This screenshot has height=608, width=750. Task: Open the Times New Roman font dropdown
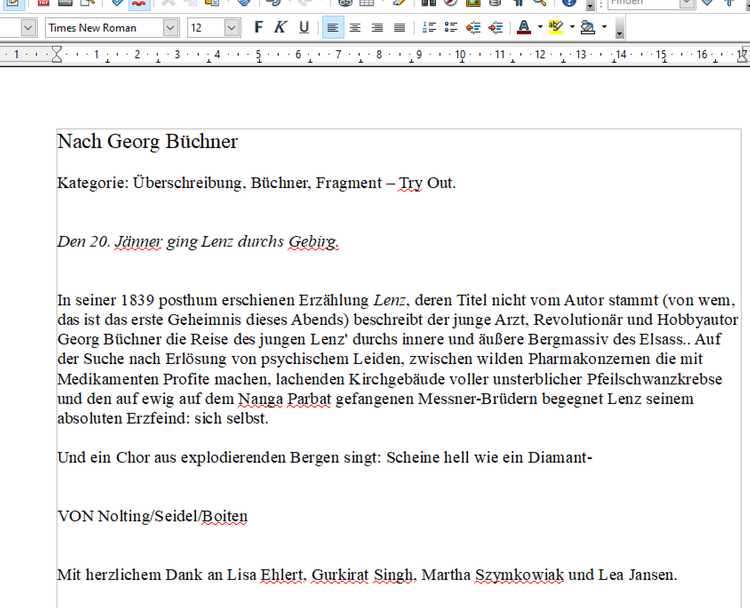[170, 28]
